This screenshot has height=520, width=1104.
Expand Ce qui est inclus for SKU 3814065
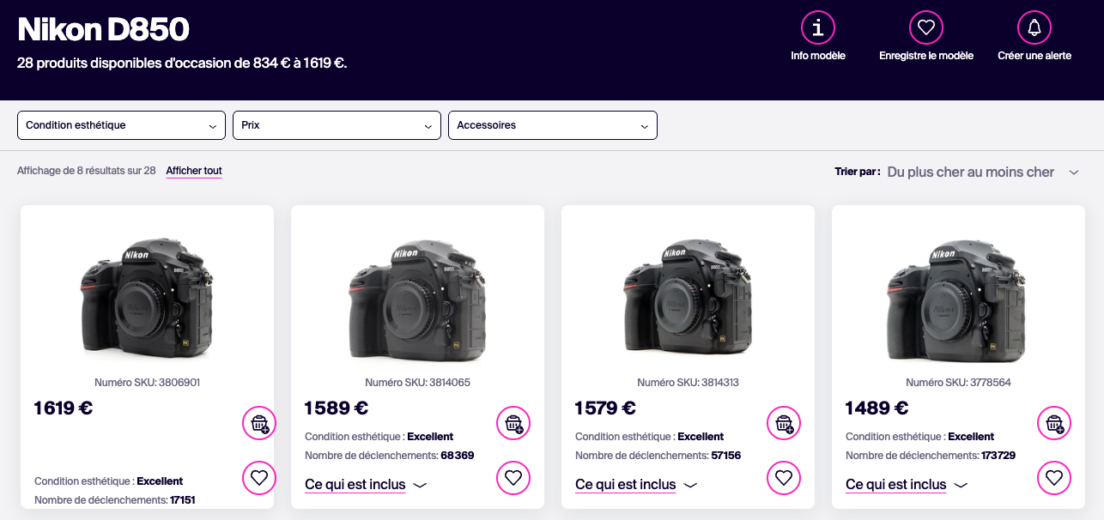click(x=365, y=485)
